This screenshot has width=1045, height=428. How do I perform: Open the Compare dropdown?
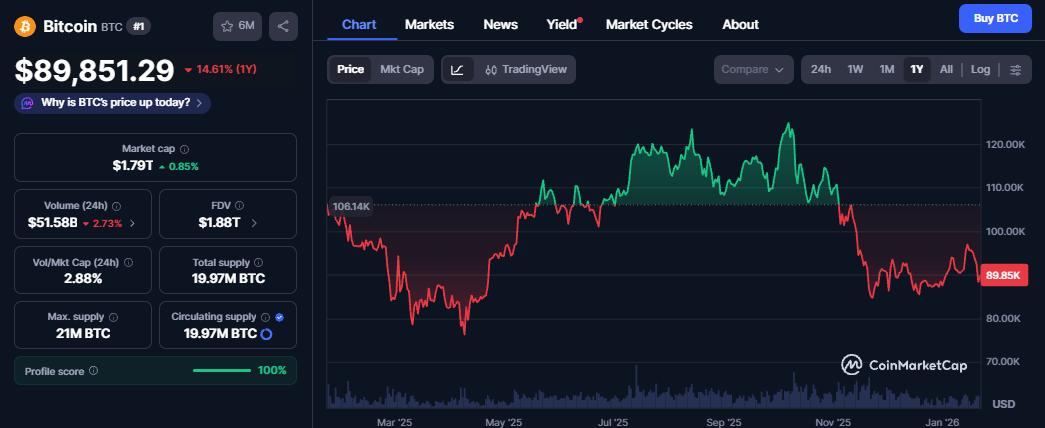pyautogui.click(x=755, y=70)
